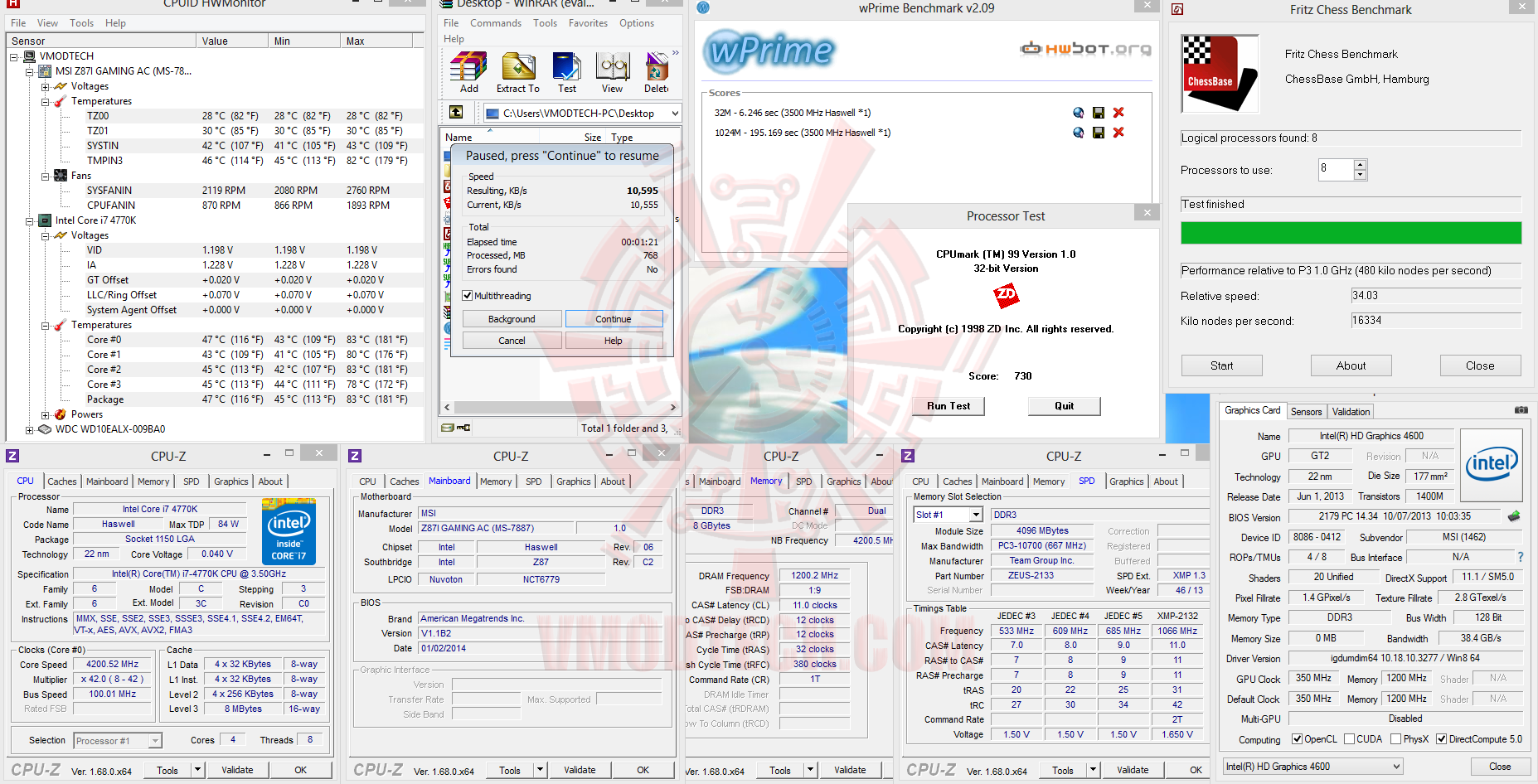Collapse the Intel Core i7 4770K tree node
Viewport: 1538px width, 784px height.
coord(29,220)
